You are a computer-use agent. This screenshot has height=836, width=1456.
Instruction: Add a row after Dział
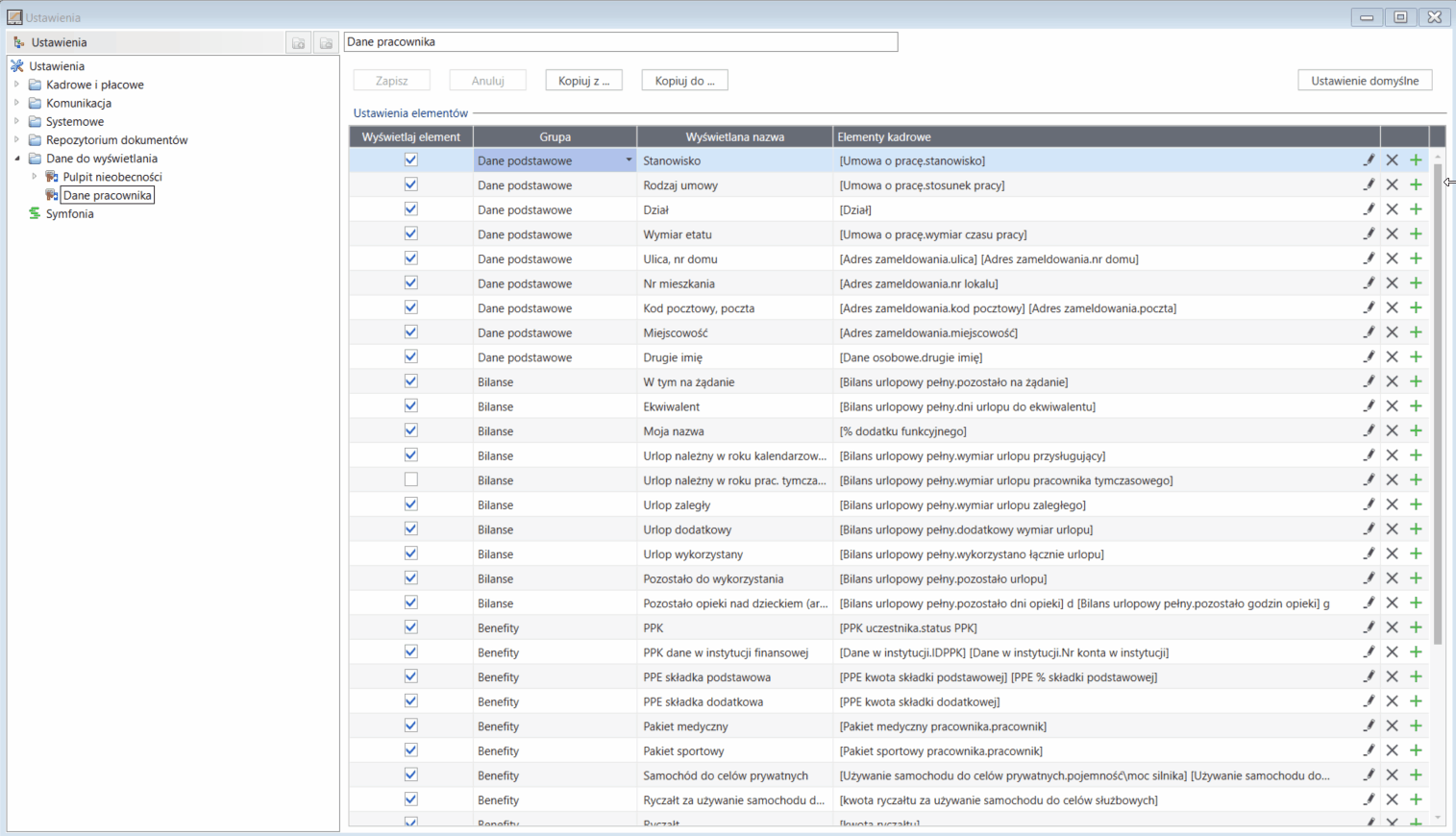point(1416,209)
